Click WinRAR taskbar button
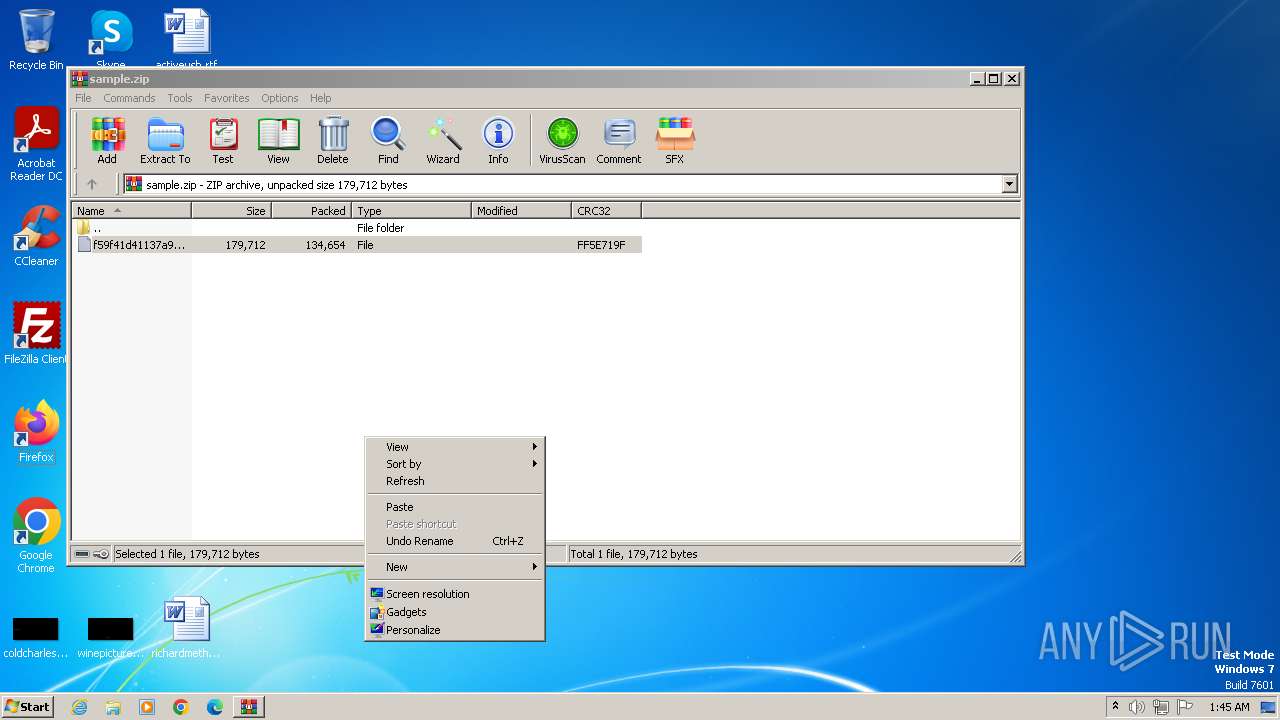Viewport: 1280px width, 720px height. pyautogui.click(x=248, y=707)
